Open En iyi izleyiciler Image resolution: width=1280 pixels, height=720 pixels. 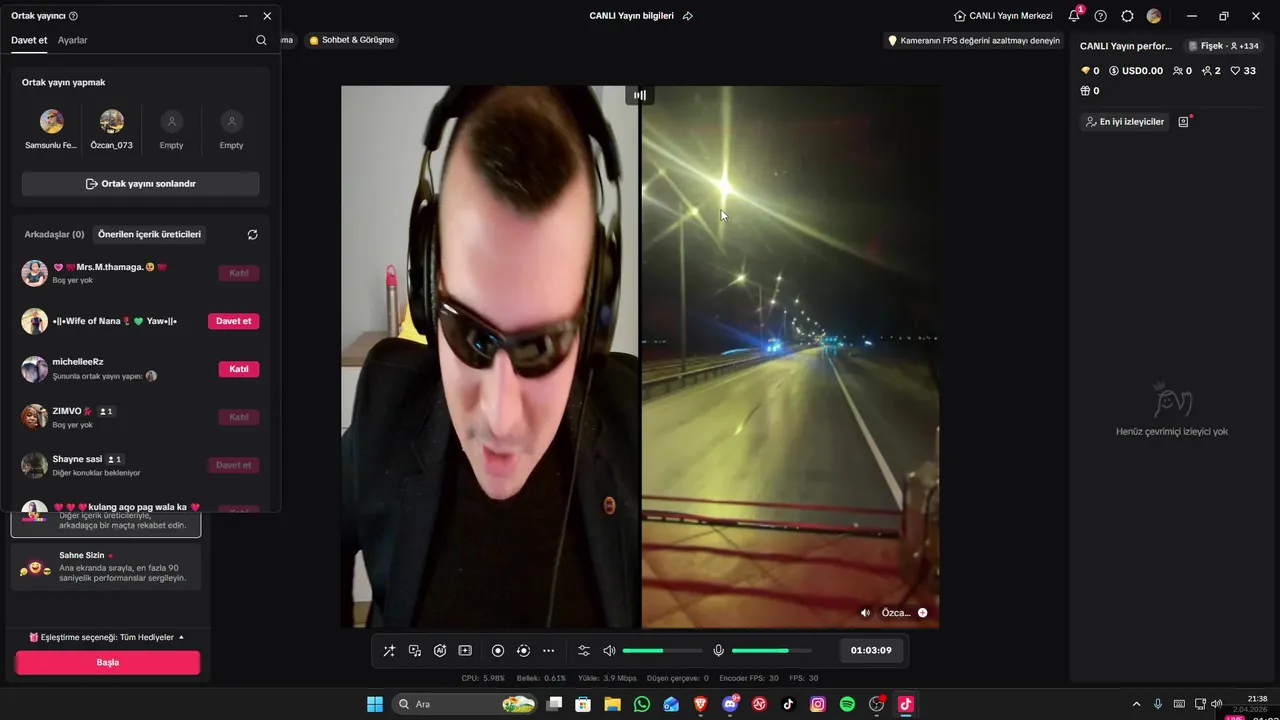click(1125, 122)
